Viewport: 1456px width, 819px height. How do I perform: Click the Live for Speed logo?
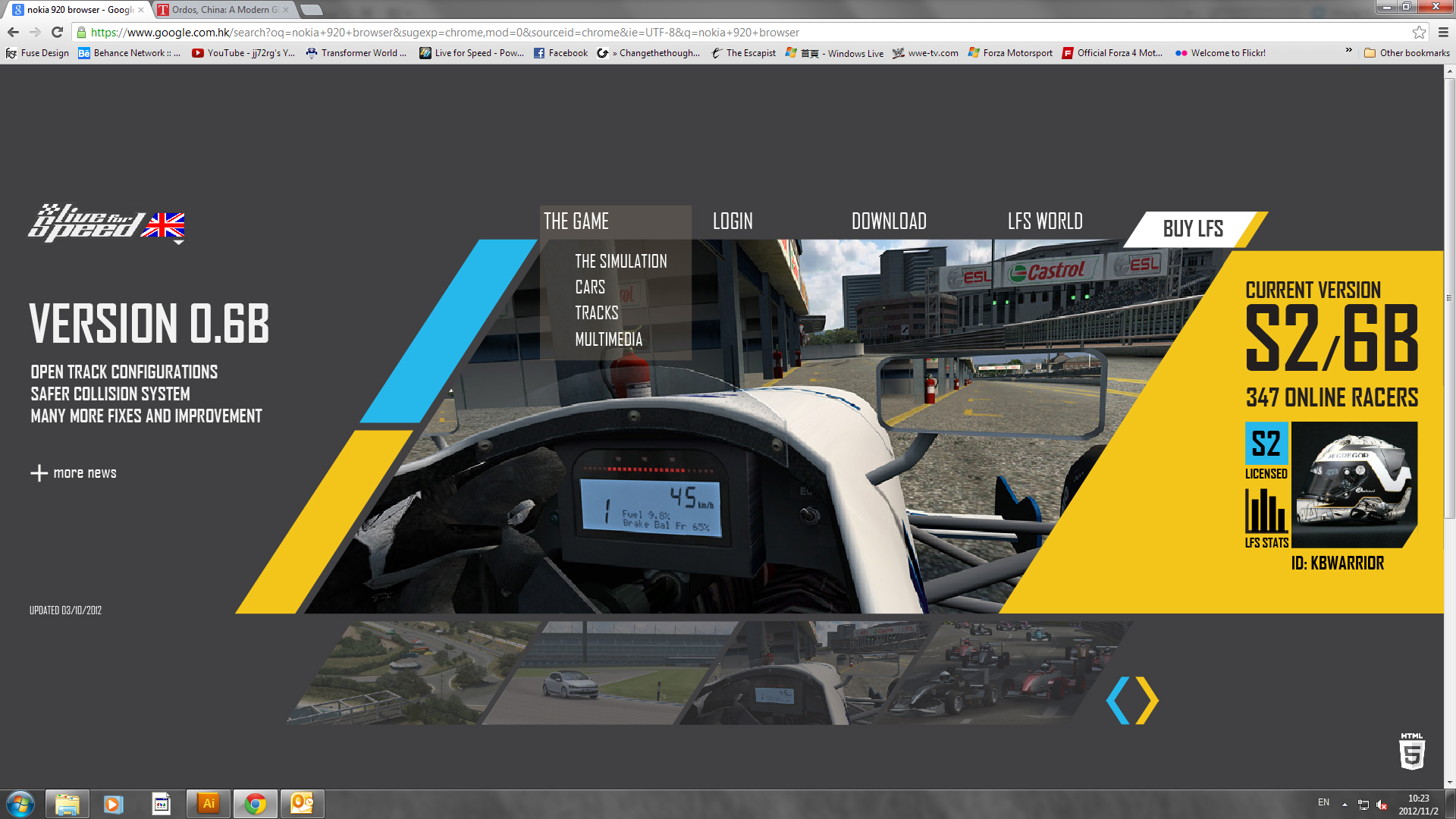(x=86, y=223)
